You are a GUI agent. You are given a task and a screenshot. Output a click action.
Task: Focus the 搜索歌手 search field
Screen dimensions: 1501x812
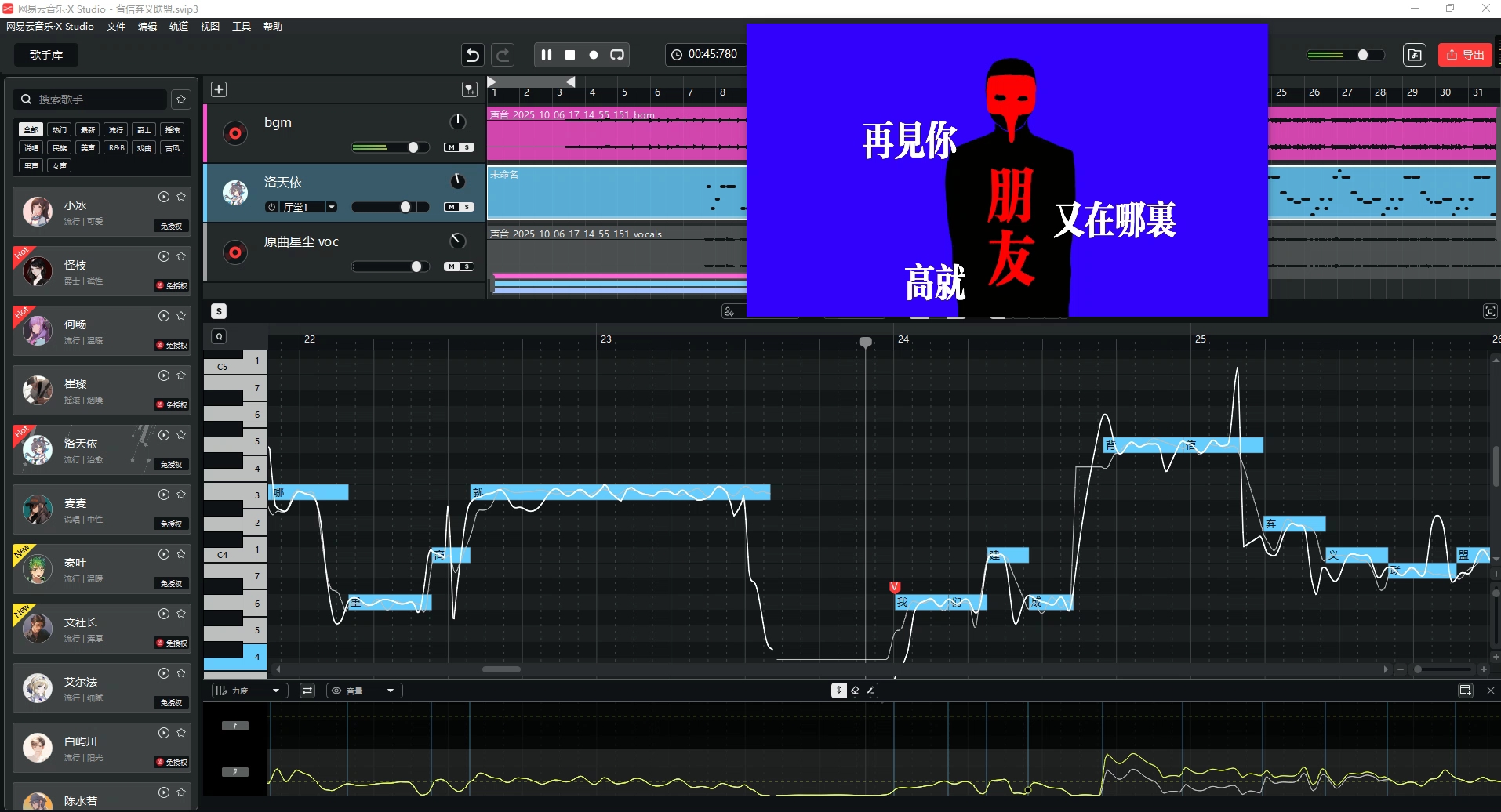90,100
